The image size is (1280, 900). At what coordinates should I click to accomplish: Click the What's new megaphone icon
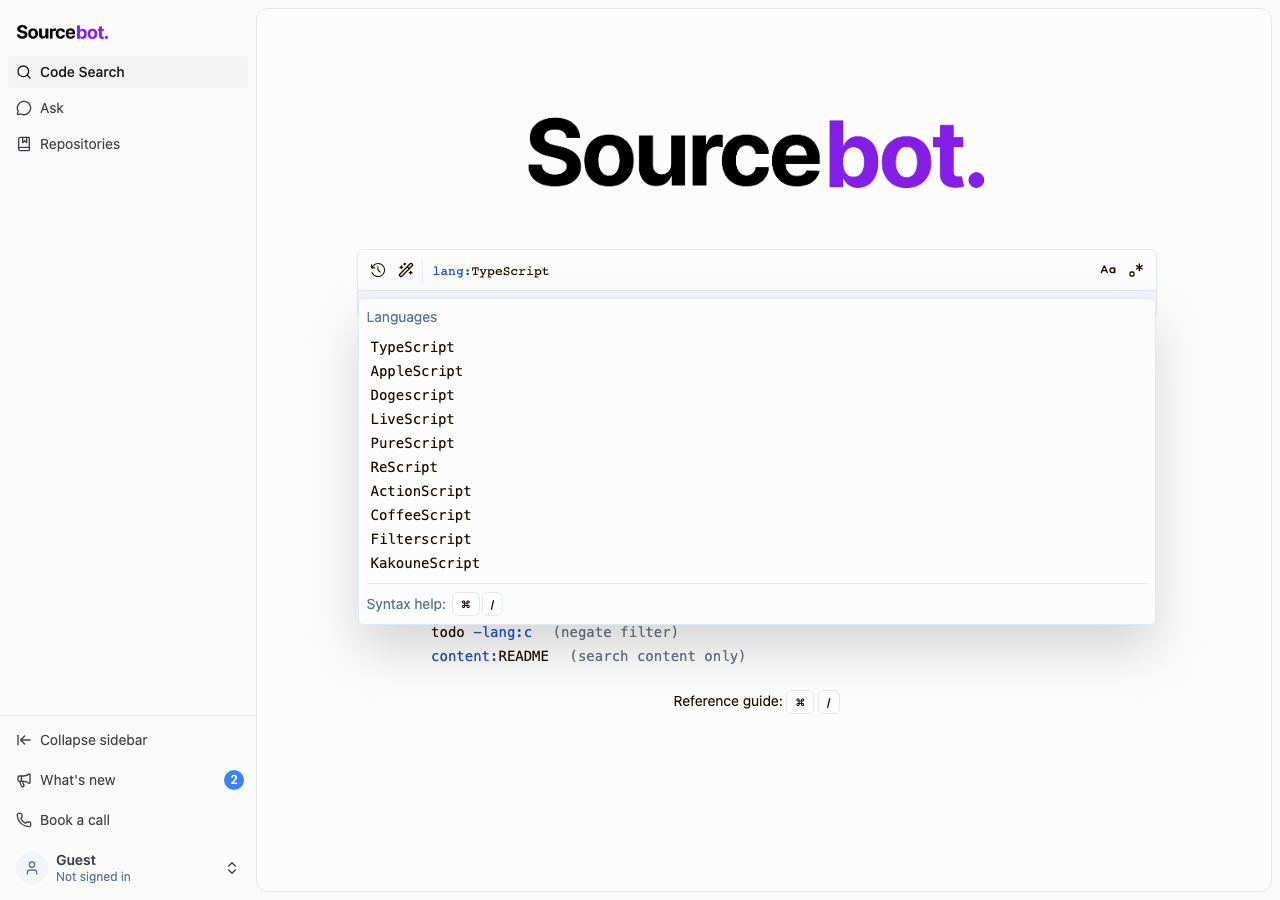coord(24,780)
